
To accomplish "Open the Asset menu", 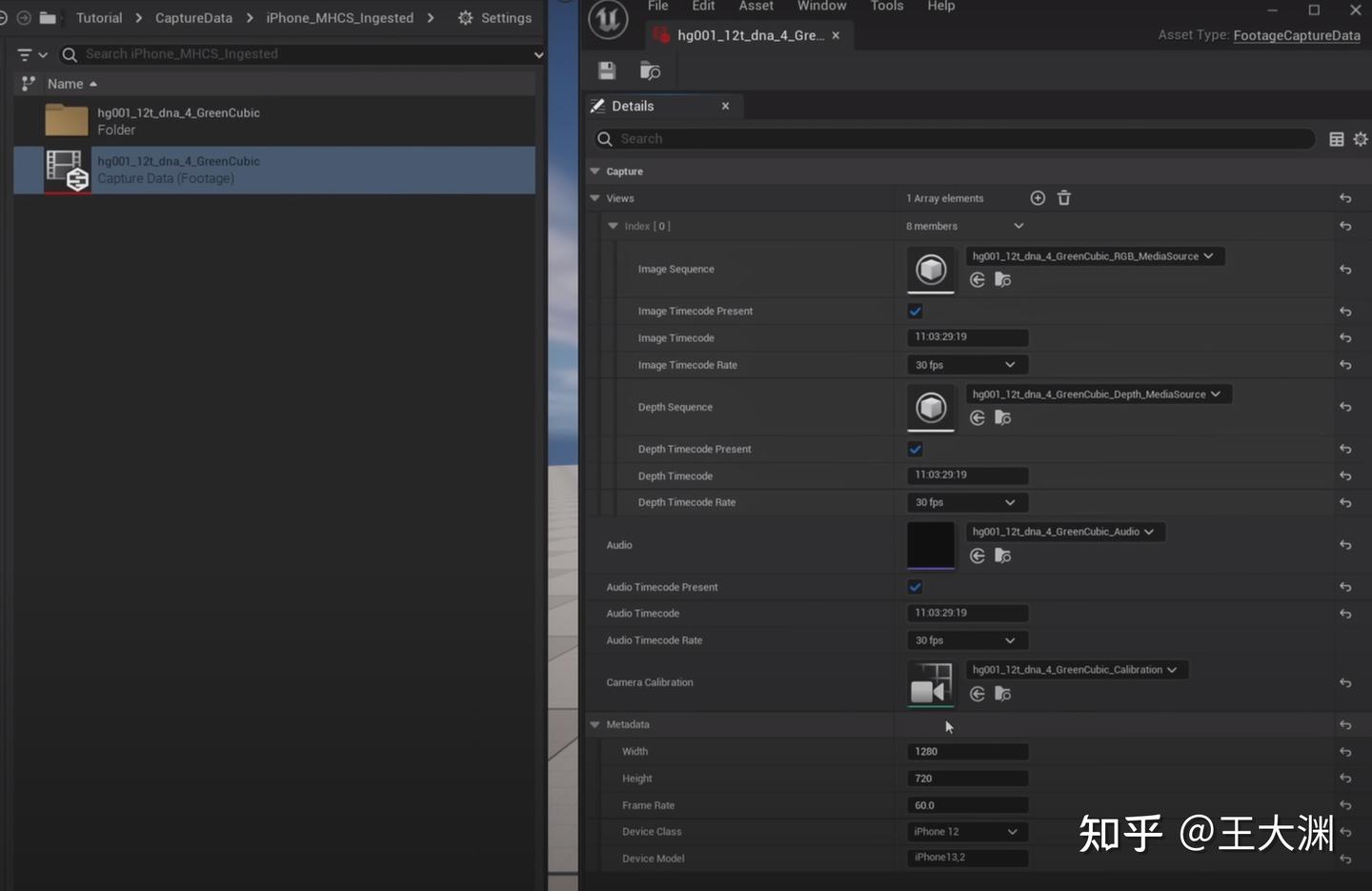I will (756, 7).
